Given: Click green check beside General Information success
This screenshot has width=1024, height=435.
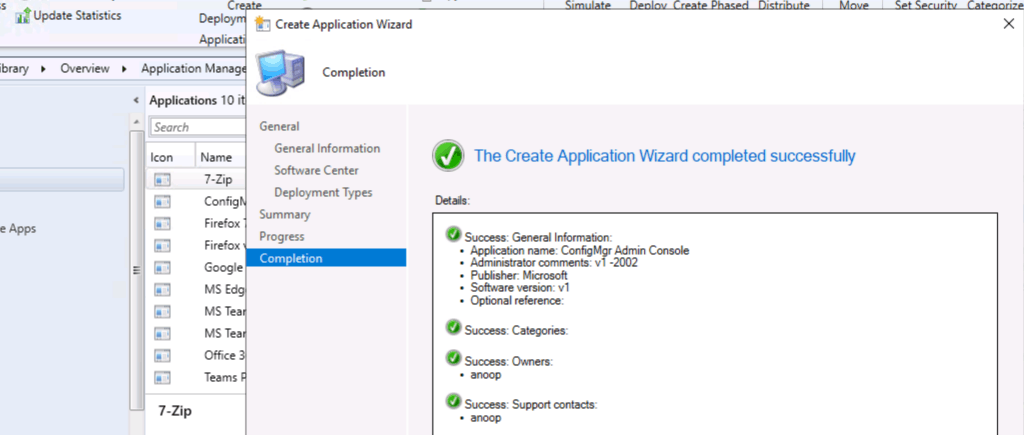Looking at the screenshot, I should (453, 234).
